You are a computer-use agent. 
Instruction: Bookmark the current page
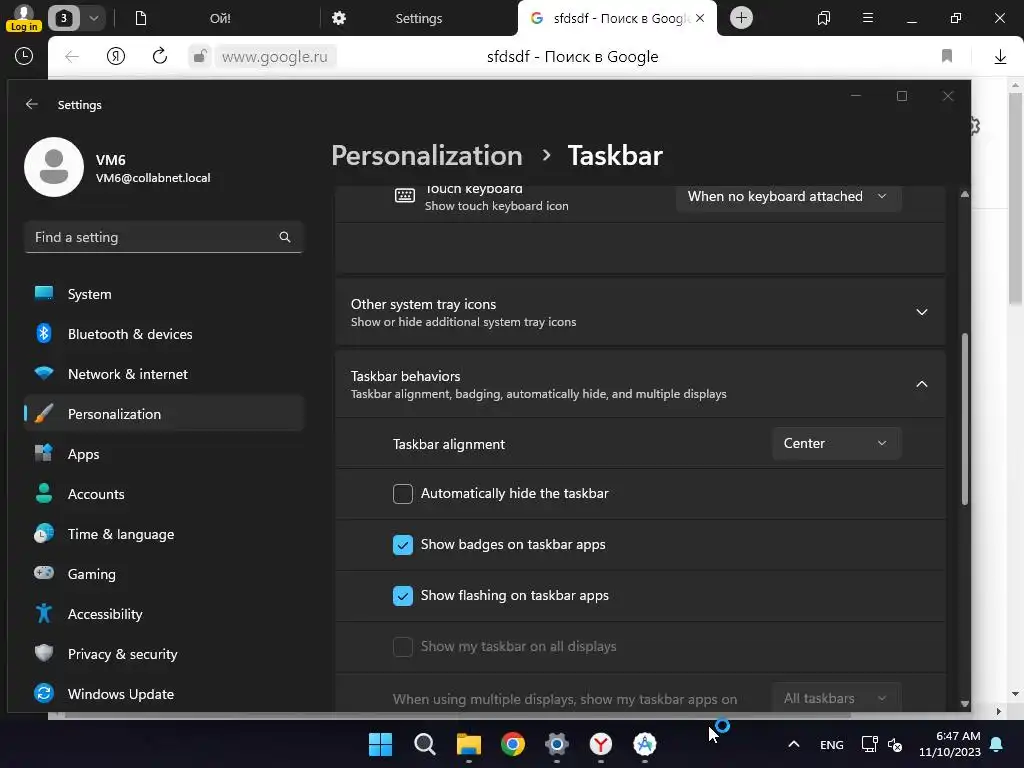947,56
